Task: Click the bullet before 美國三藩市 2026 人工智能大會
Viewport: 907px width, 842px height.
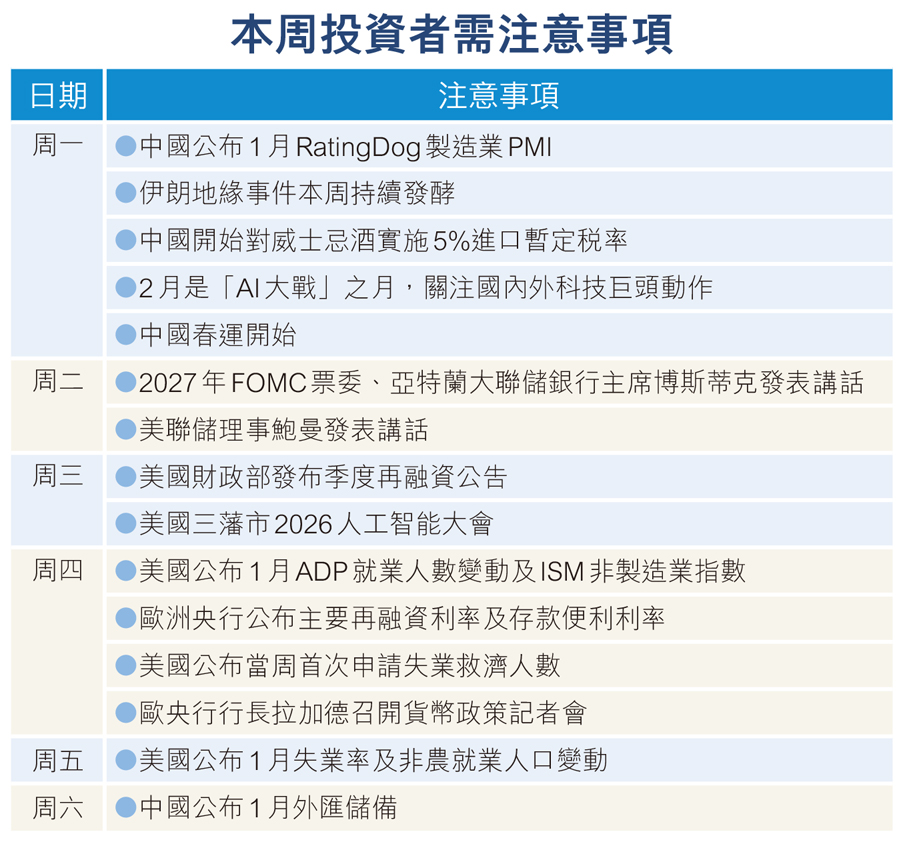Action: pos(125,524)
